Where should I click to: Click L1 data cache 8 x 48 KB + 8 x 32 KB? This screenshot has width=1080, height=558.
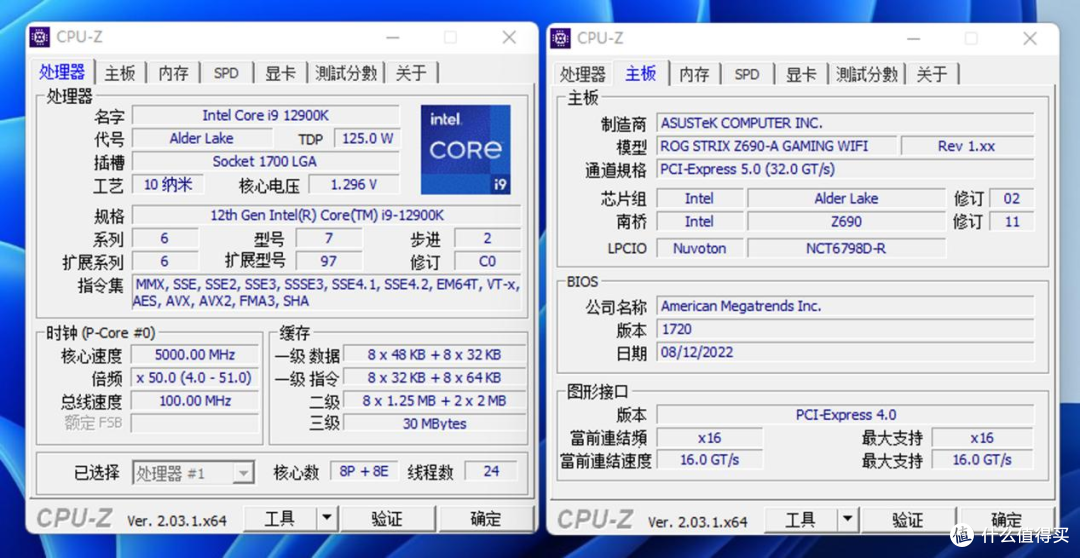click(x=434, y=355)
